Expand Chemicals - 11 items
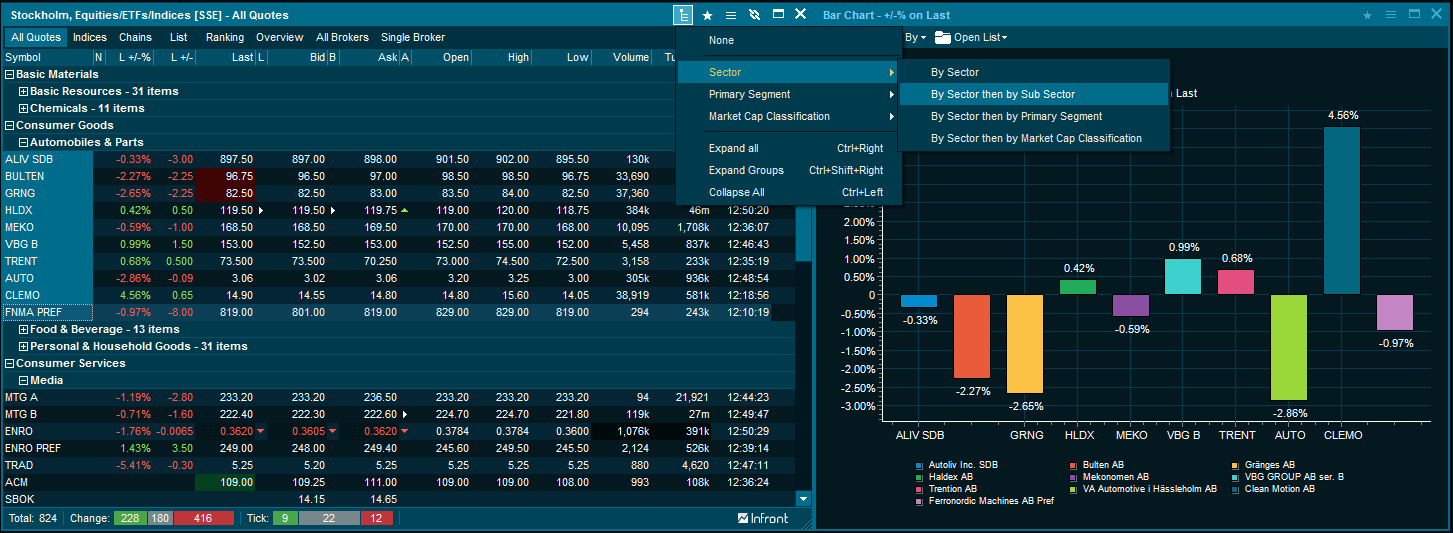 pos(24,108)
